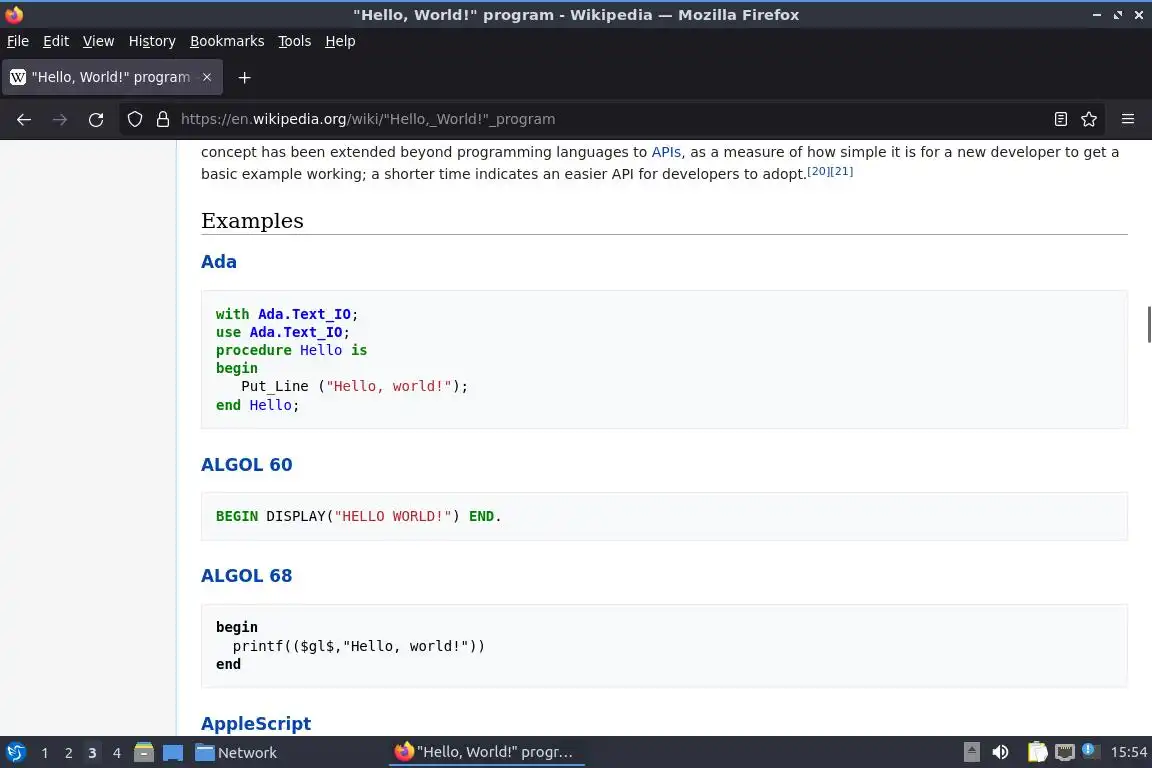
Task: Go back to the previous page
Action: pyautogui.click(x=24, y=119)
